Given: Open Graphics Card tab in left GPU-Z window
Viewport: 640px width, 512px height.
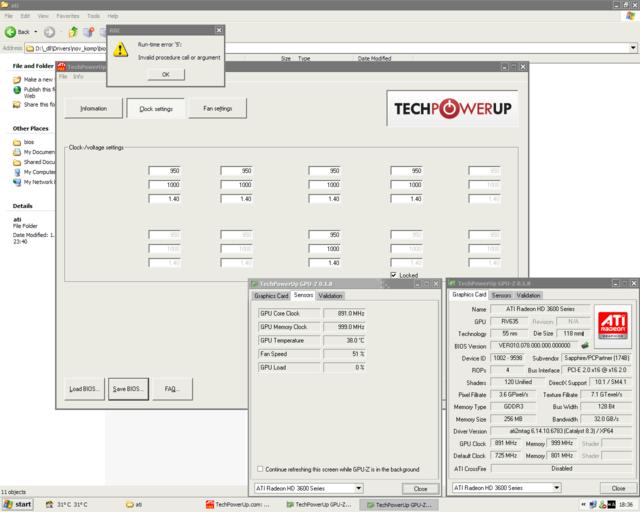Looking at the screenshot, I should (271, 296).
